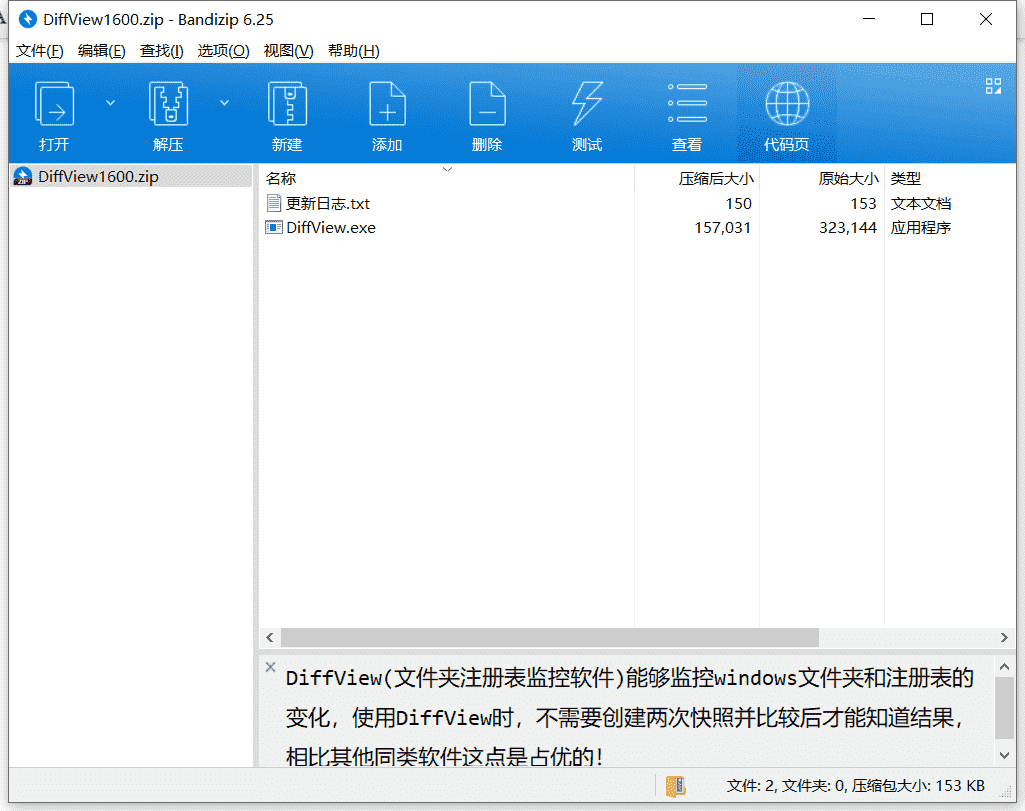Click the comment panel vertical scrollbar thumb
Viewport: 1025px width, 811px height.
pos(1005,708)
